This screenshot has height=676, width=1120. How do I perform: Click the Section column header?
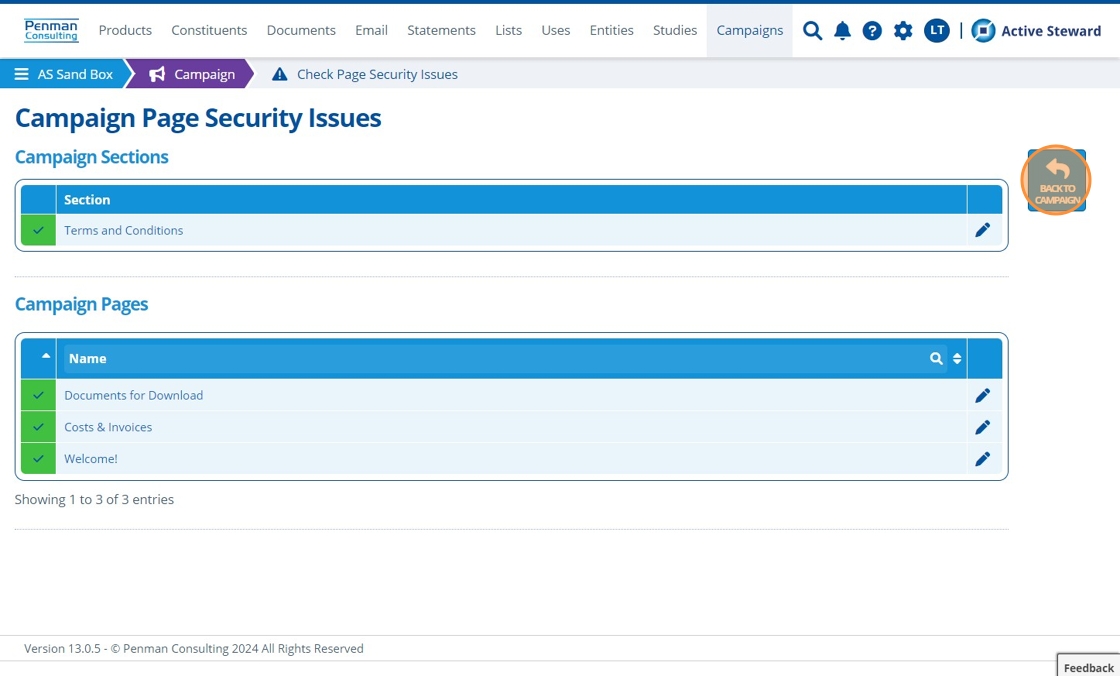coord(511,199)
